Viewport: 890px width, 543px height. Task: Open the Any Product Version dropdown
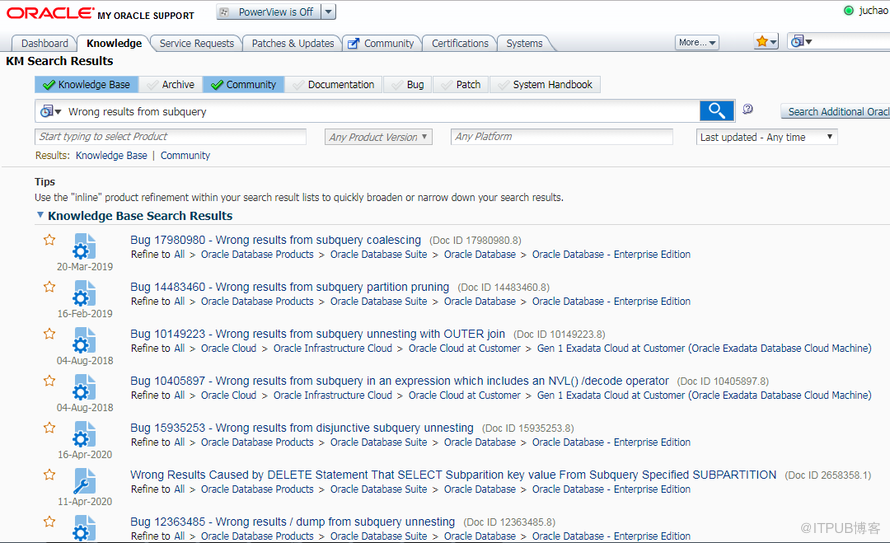[x=379, y=137]
